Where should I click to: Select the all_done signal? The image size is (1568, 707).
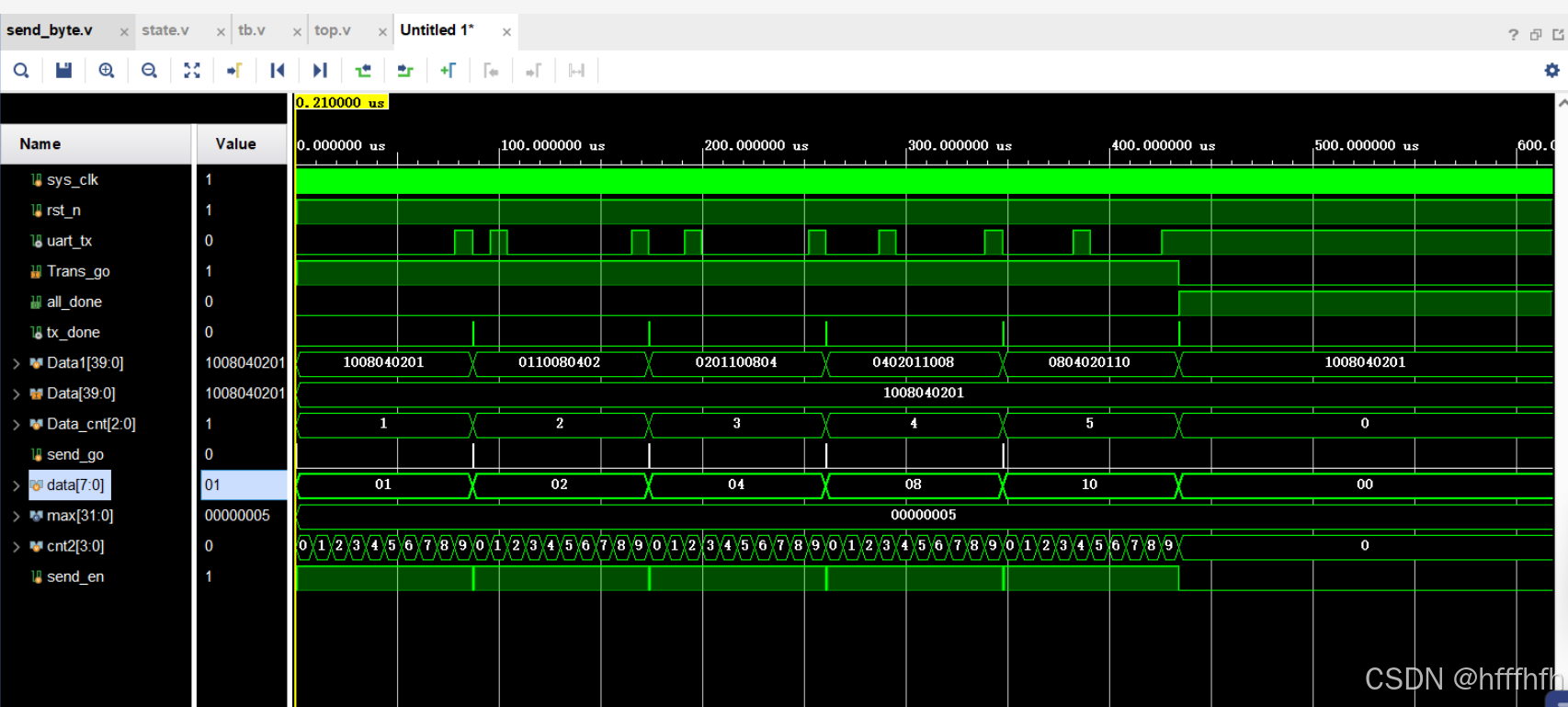74,302
